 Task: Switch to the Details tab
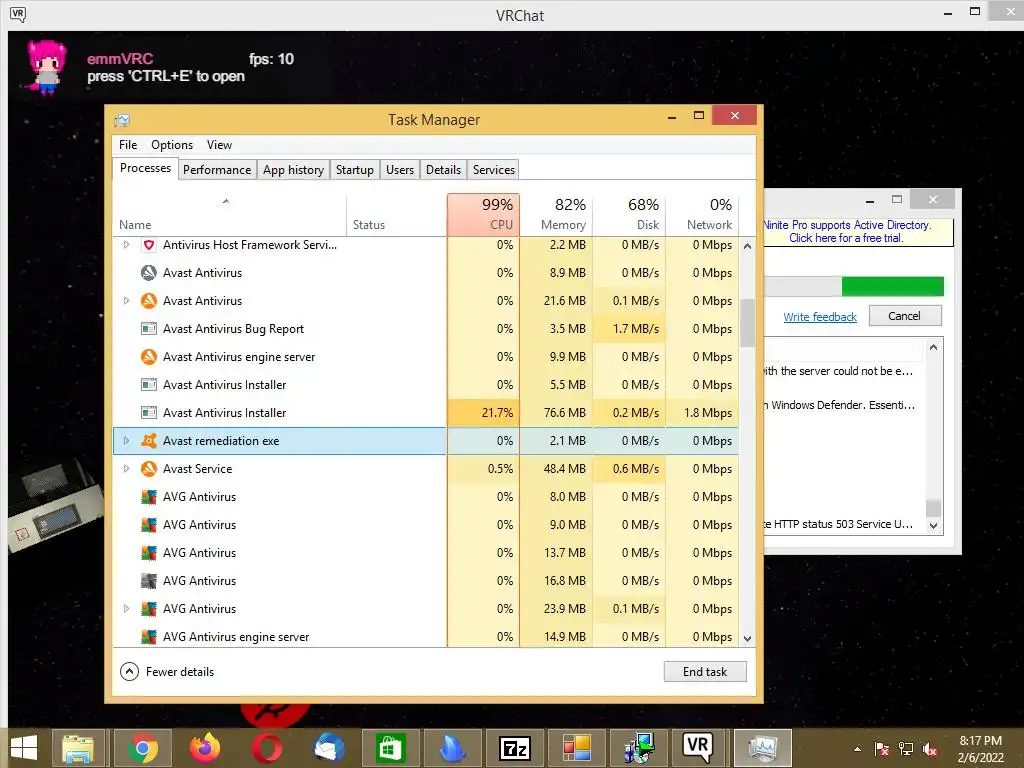click(443, 170)
